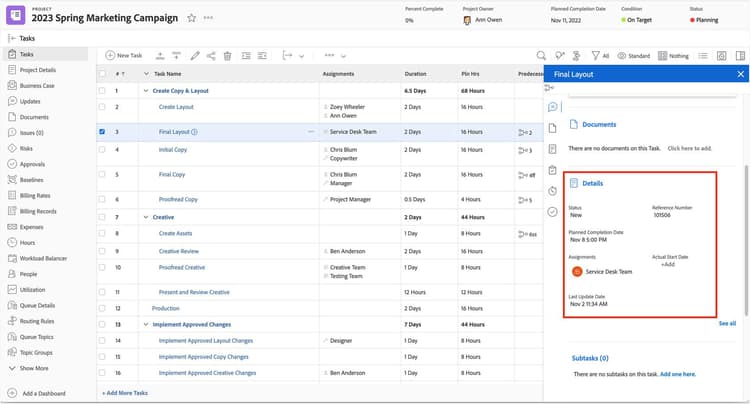The image size is (750, 404).
Task: Favorite the project with the star icon
Action: pos(191,18)
